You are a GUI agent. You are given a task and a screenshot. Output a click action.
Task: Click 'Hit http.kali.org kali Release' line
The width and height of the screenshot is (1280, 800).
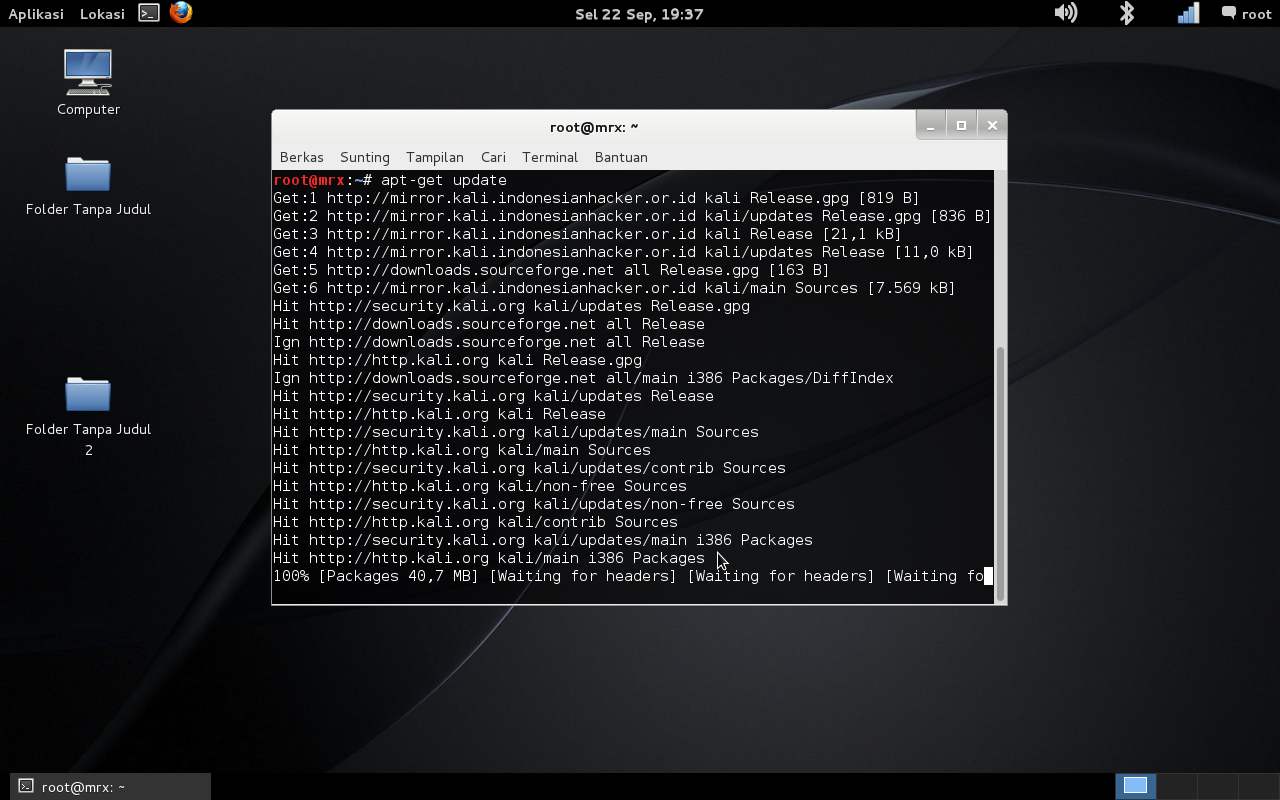click(x=439, y=414)
